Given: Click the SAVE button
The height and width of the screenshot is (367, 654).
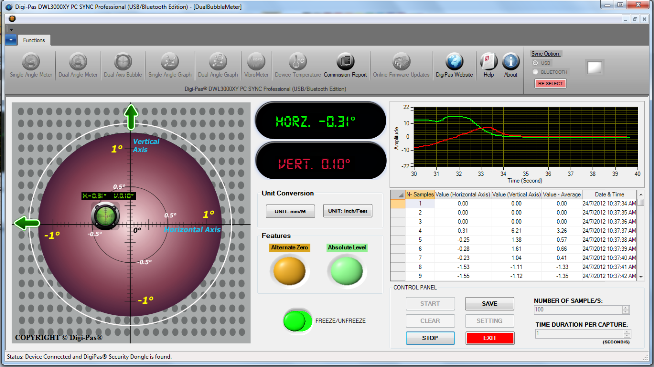Looking at the screenshot, I should [x=489, y=304].
